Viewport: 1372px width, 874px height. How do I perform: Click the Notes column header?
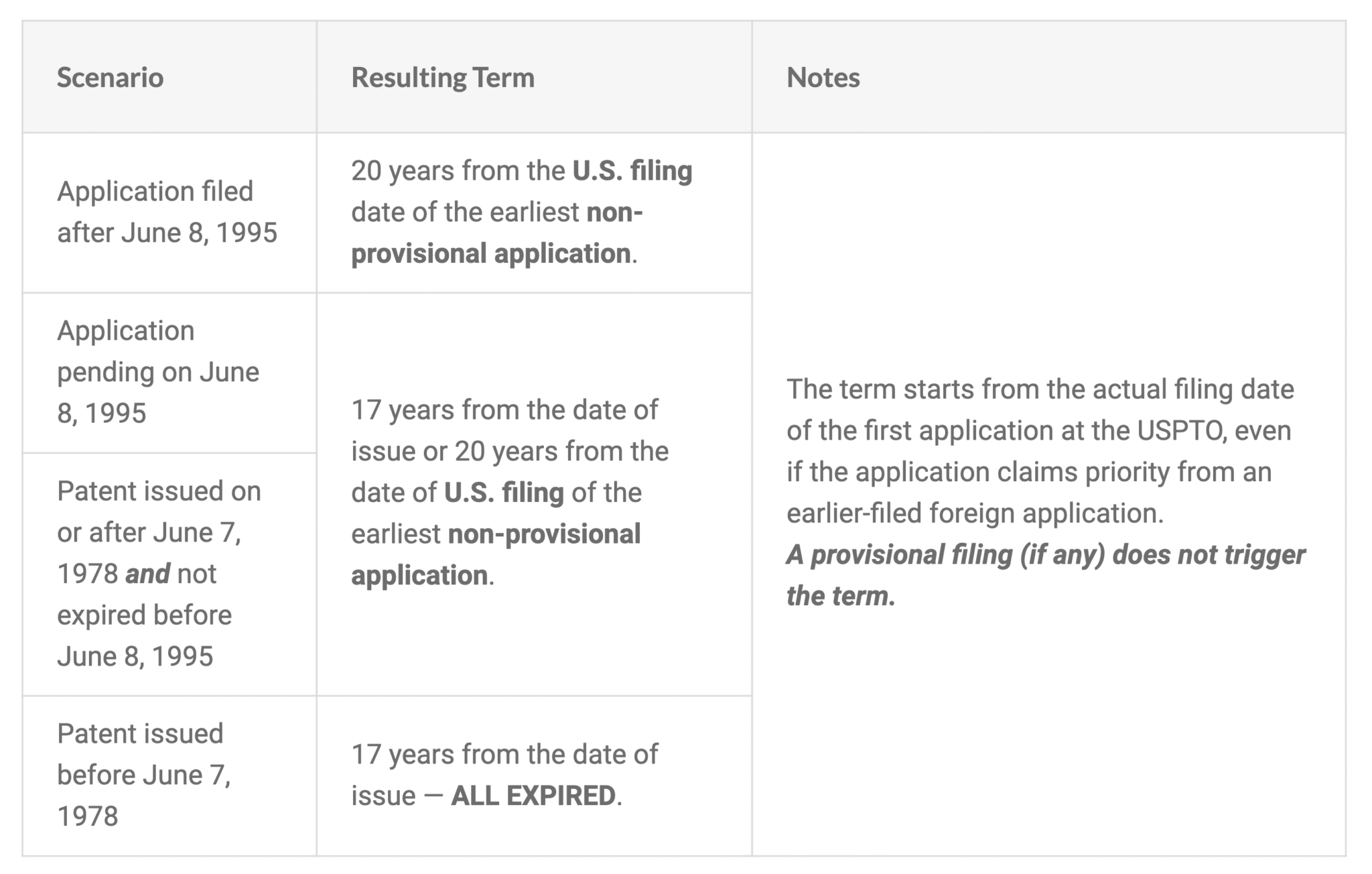click(1048, 77)
